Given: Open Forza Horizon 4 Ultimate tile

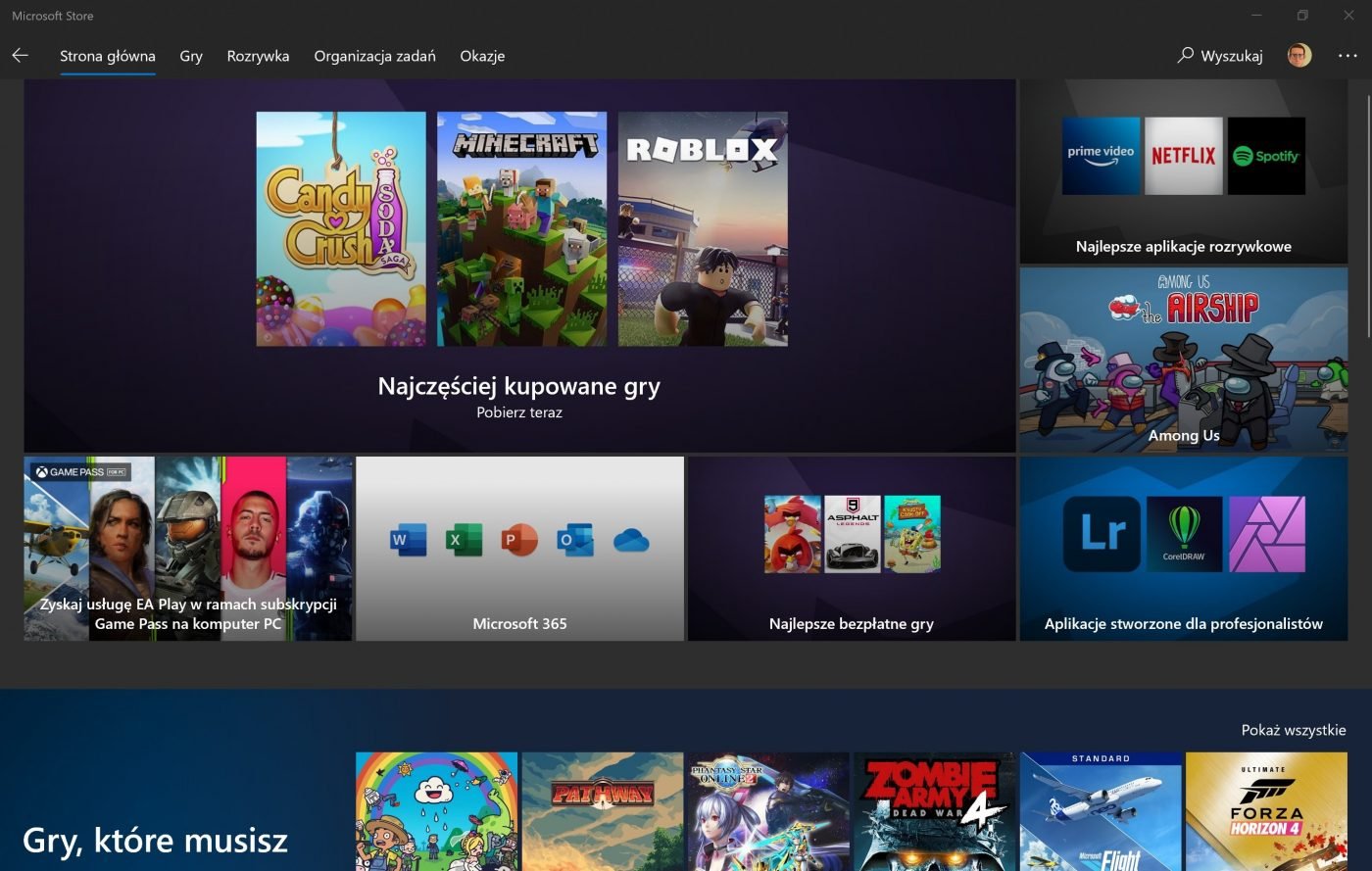Looking at the screenshot, I should point(1266,811).
